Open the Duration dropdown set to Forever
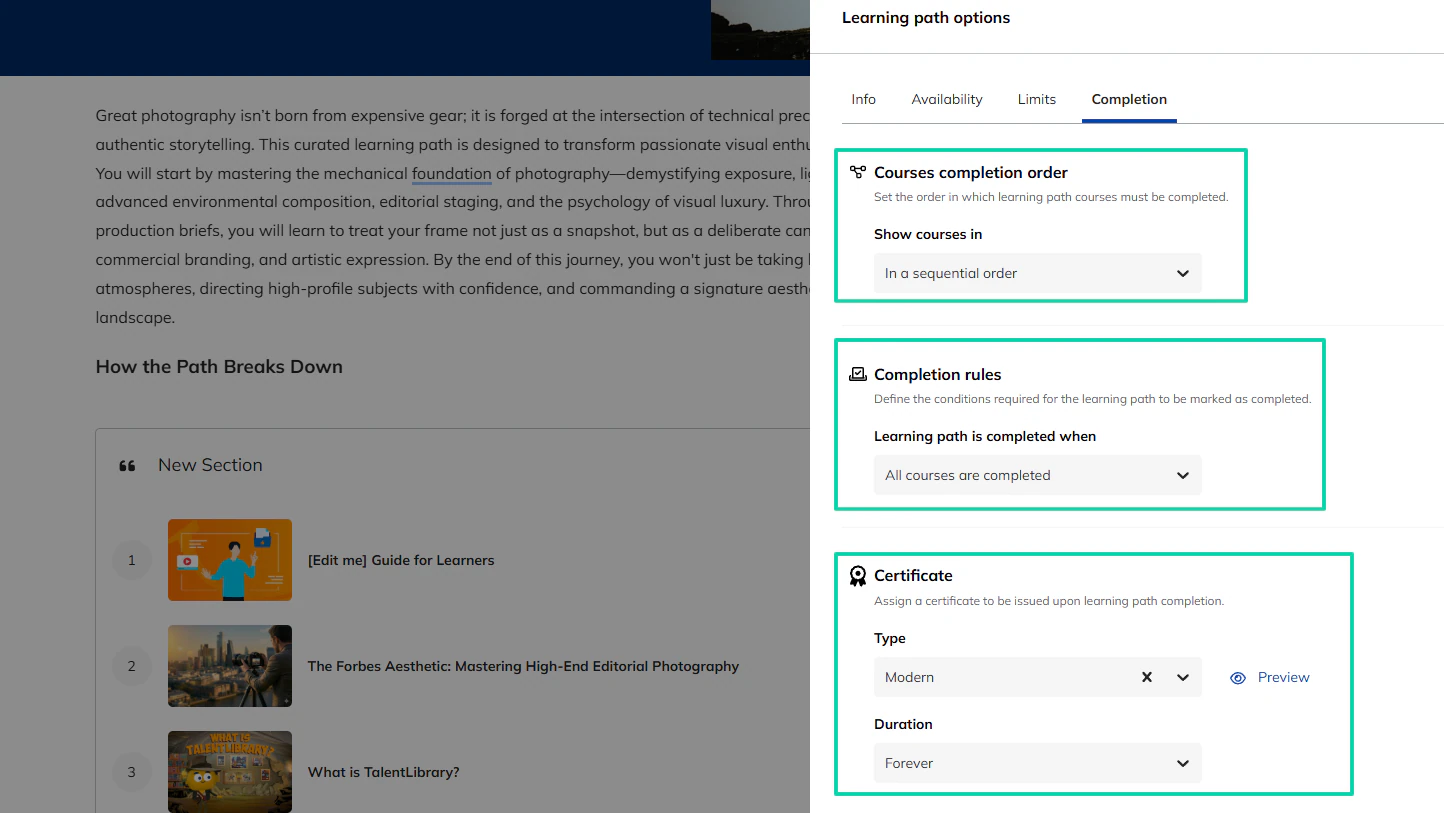This screenshot has height=813, width=1444. (x=1037, y=763)
